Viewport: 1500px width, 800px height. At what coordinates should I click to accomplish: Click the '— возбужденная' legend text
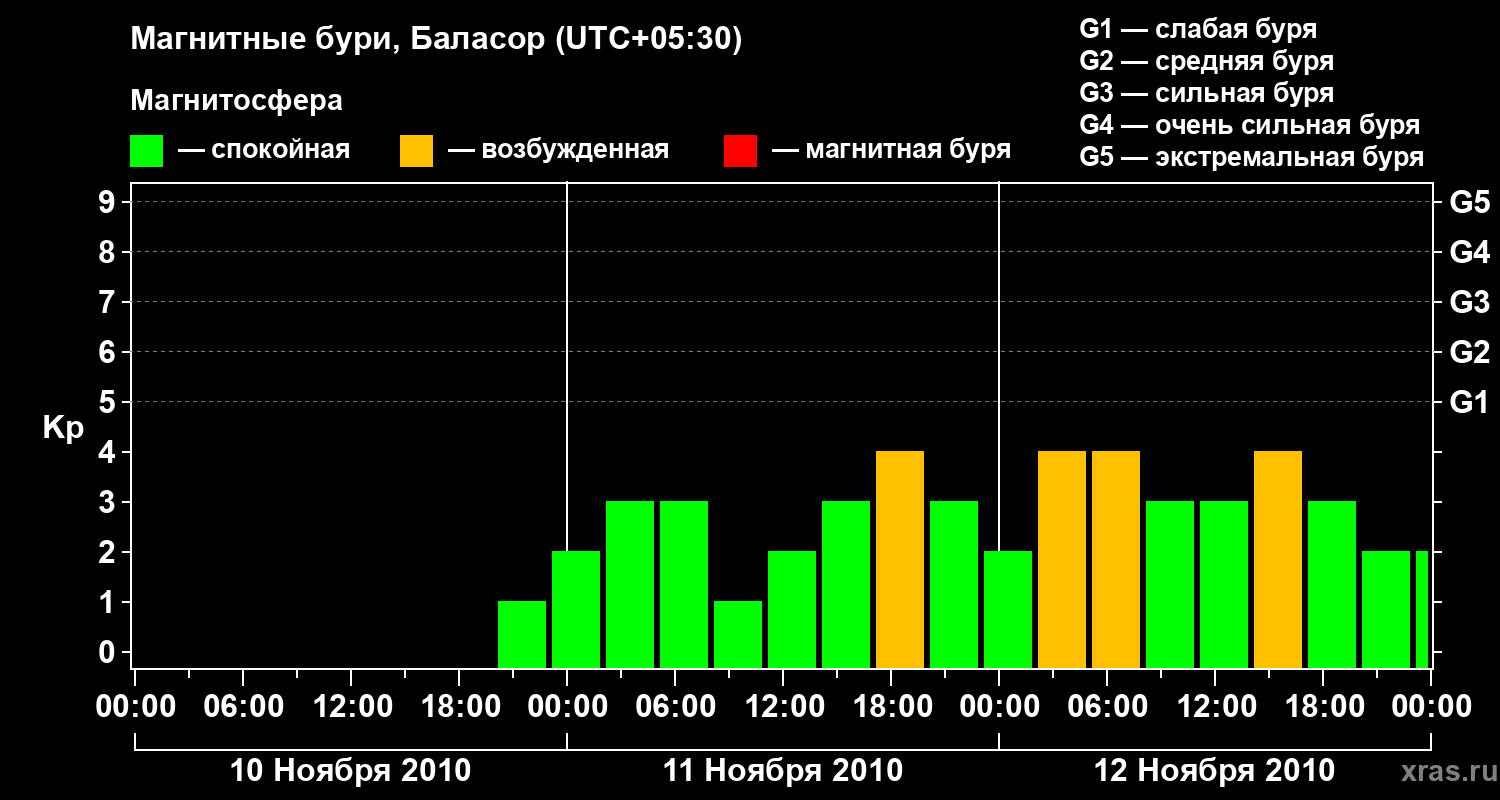coord(558,151)
